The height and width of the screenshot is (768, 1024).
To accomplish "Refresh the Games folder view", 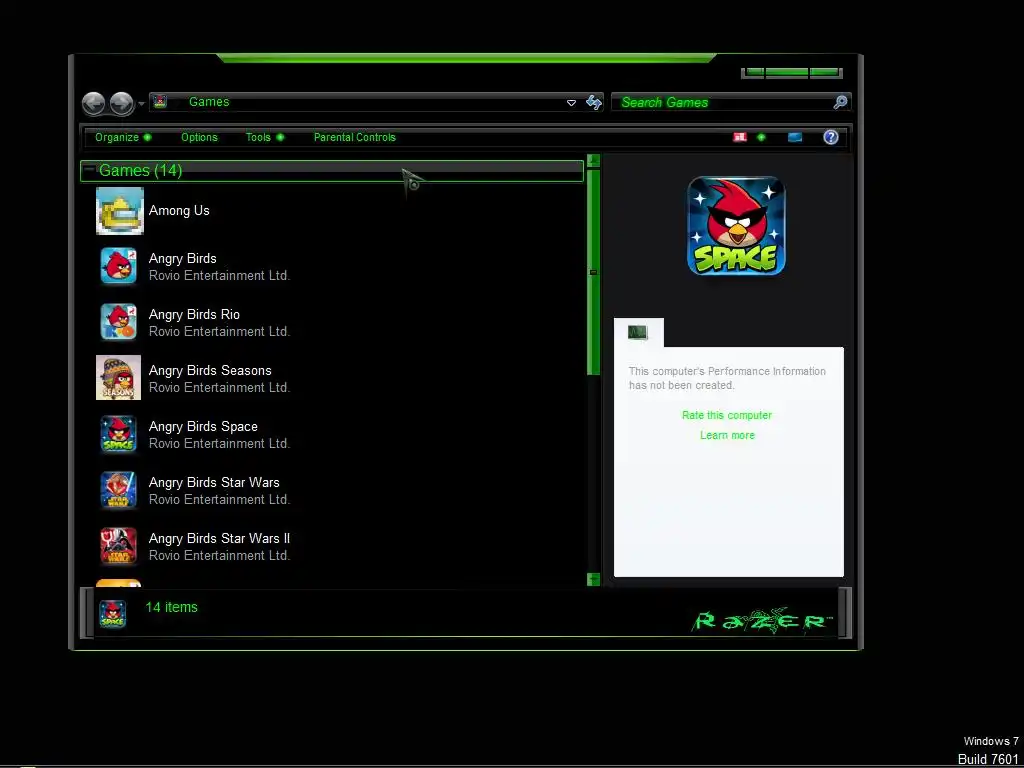I will pos(594,103).
